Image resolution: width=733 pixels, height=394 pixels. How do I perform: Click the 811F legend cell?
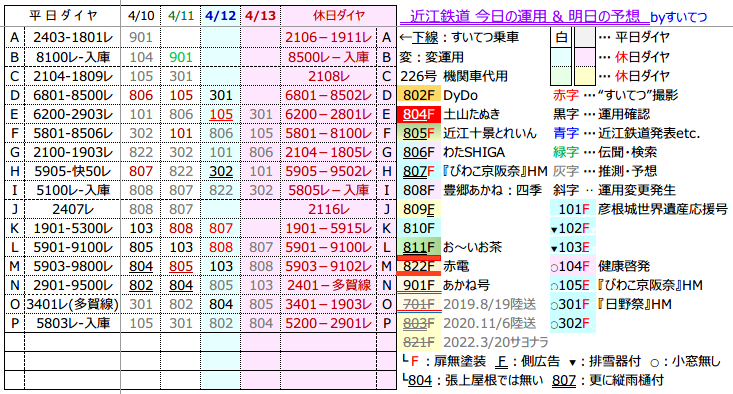(x=419, y=247)
